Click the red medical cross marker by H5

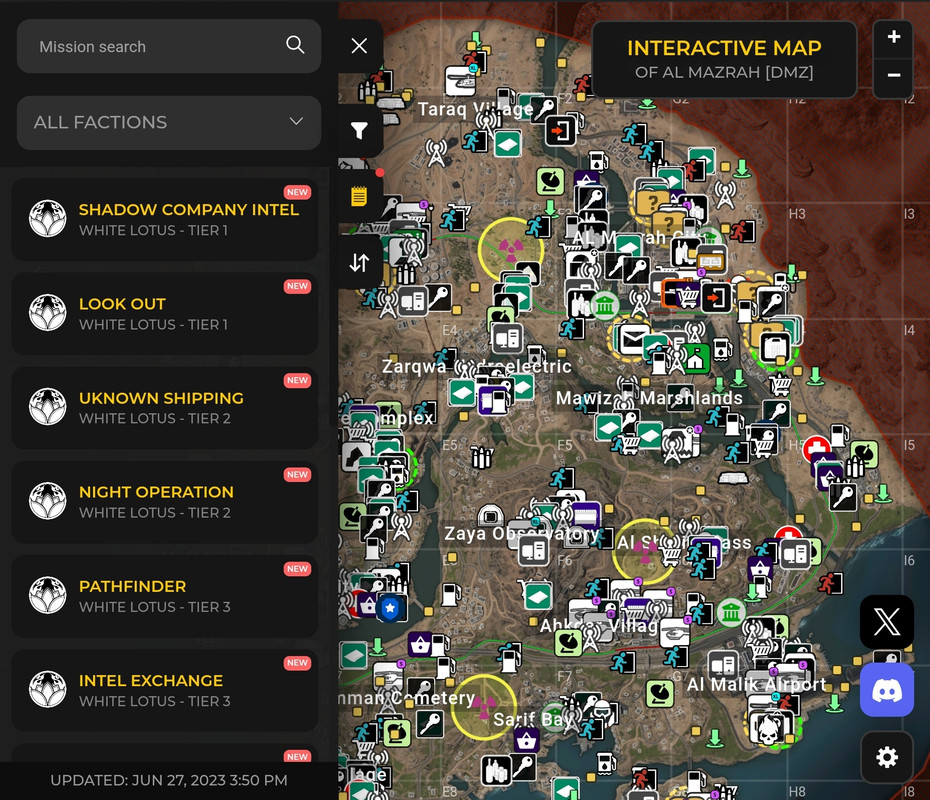point(816,448)
